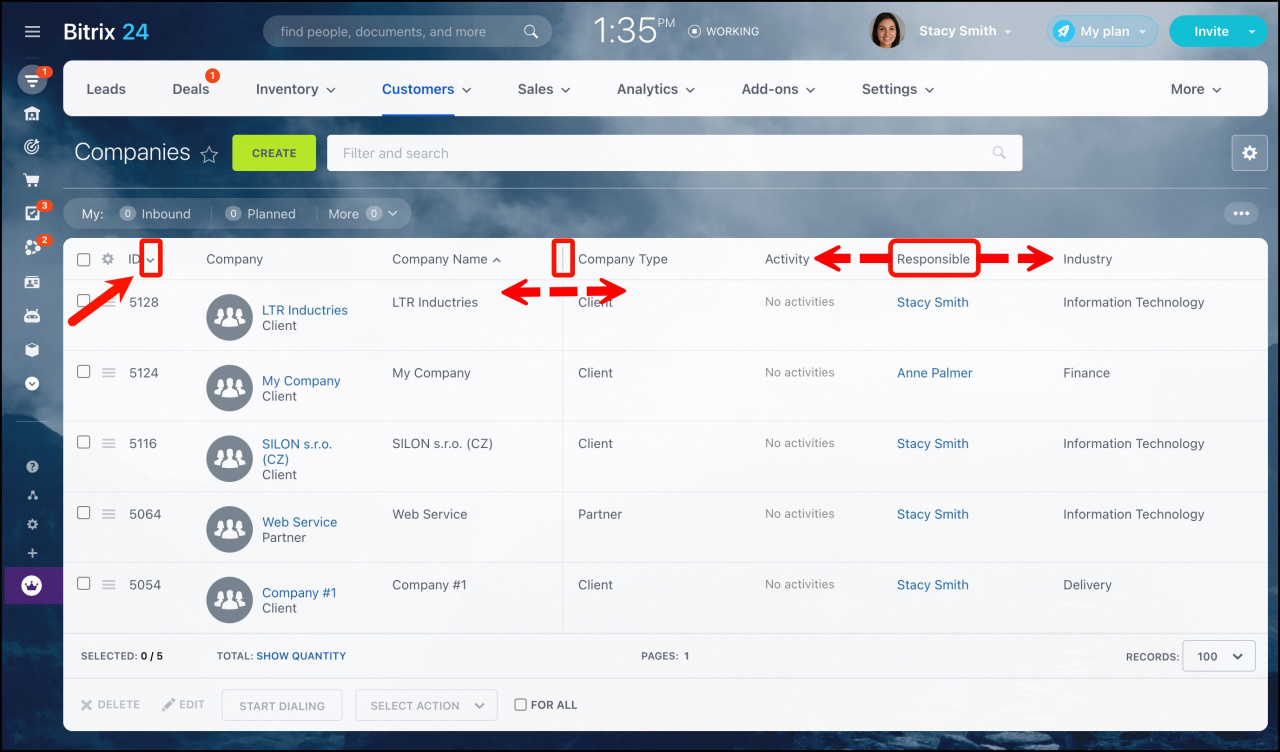1280x752 pixels.
Task: Open row actions menu for 5128
Action: pyautogui.click(x=109, y=302)
